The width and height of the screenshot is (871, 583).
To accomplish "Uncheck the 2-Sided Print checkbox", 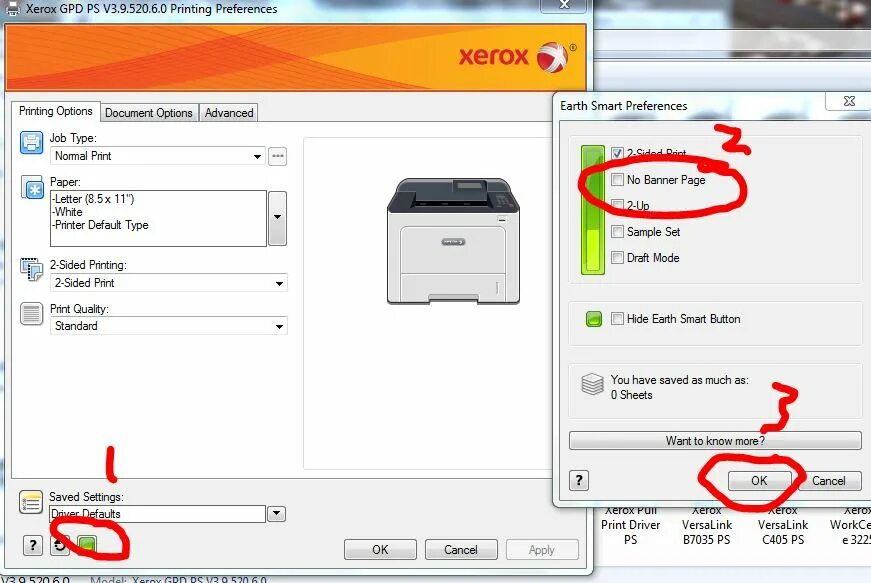I will click(617, 153).
